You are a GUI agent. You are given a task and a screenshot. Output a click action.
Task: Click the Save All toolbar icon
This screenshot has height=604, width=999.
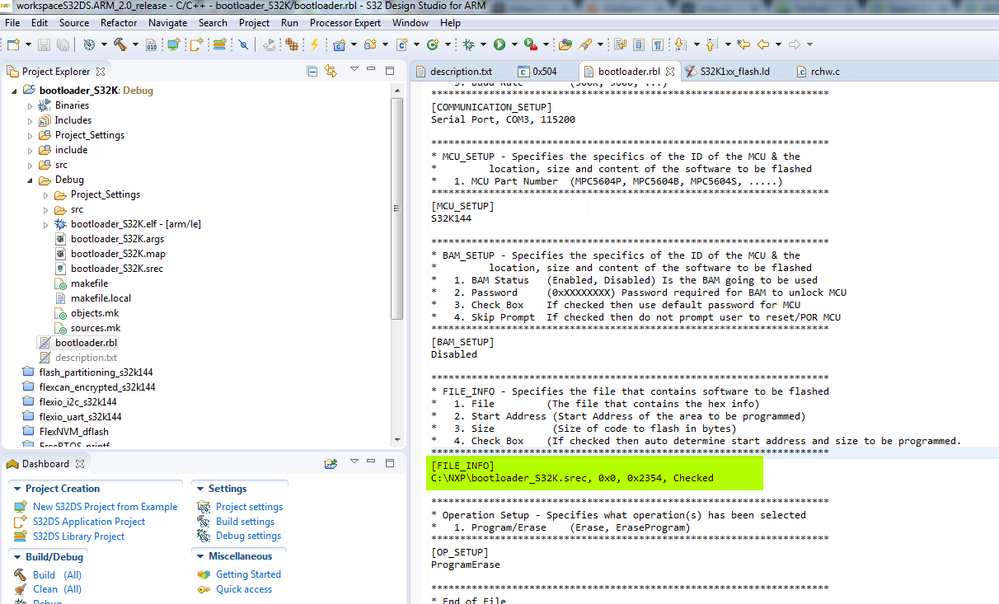63,45
